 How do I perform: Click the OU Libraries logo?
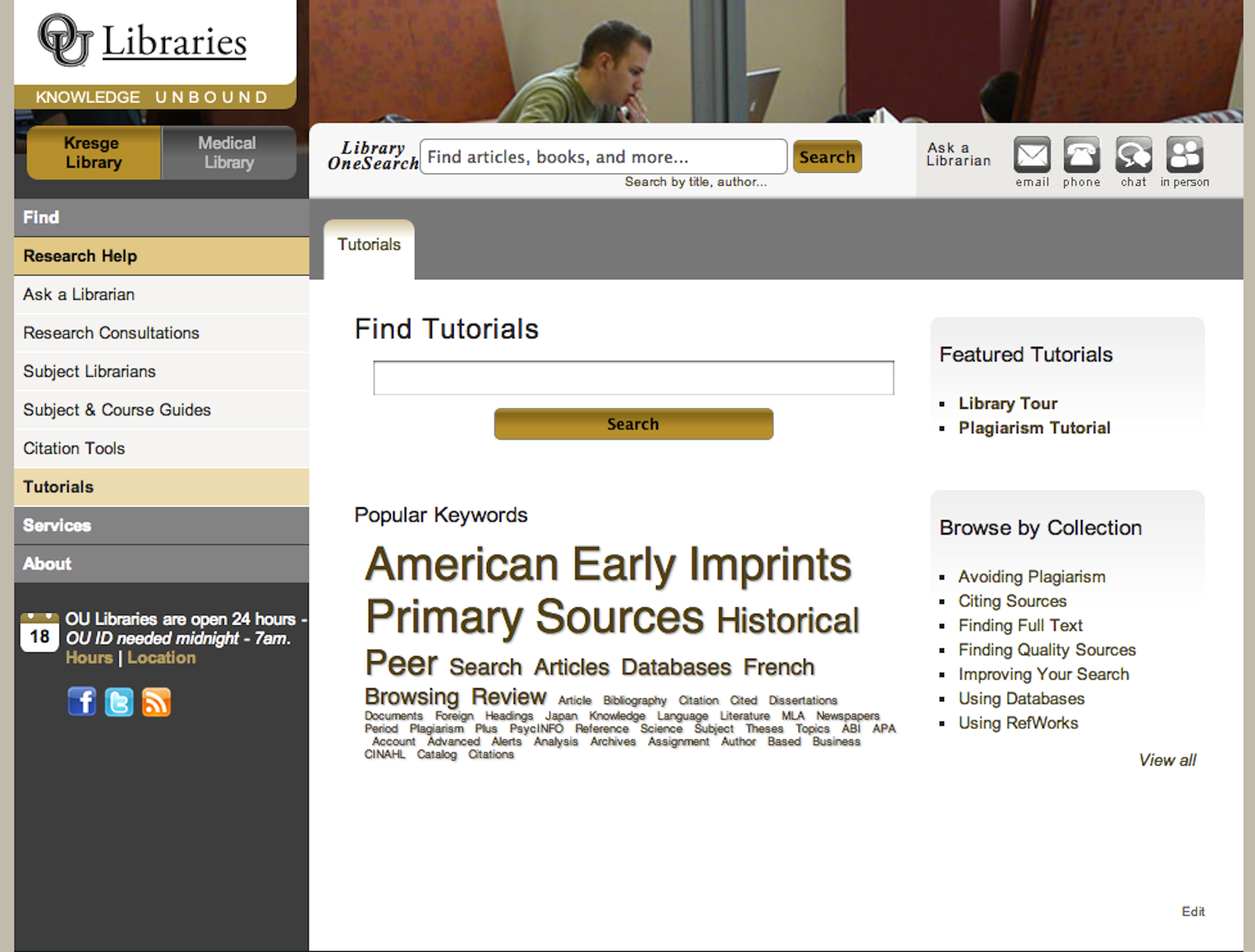142,41
